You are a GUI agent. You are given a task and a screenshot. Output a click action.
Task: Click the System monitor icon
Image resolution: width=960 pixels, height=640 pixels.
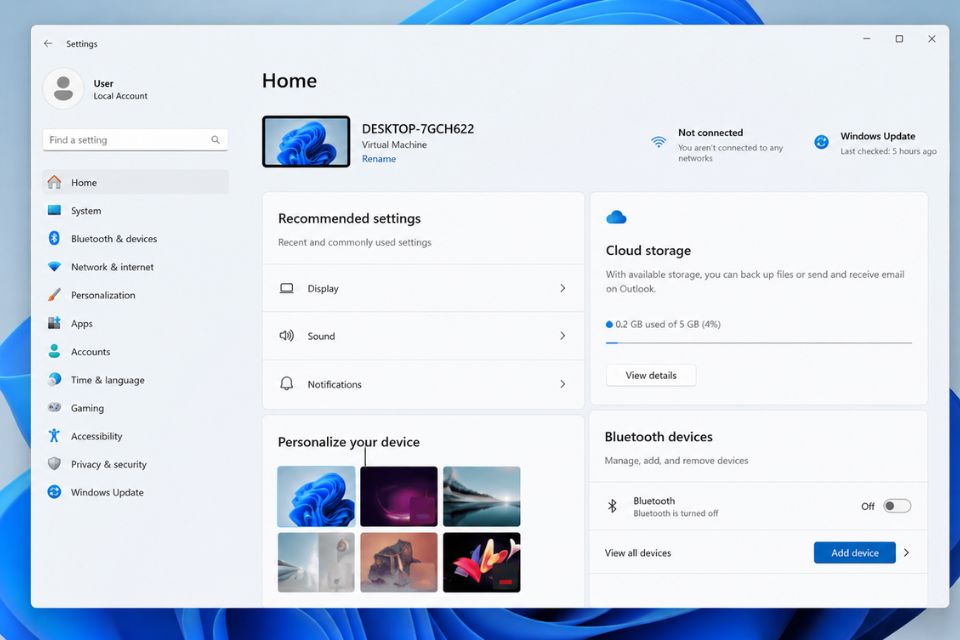tap(54, 210)
